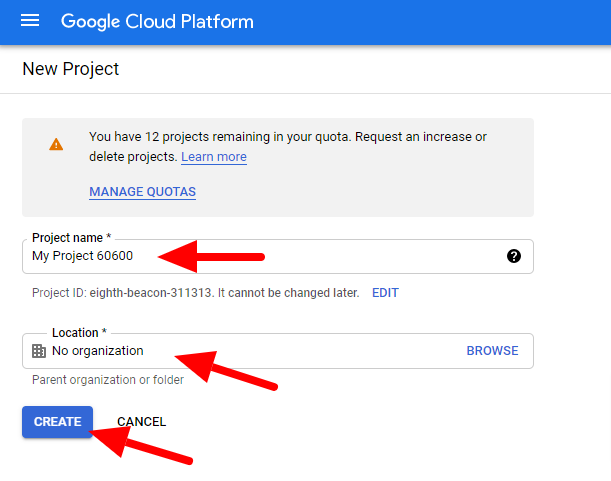The height and width of the screenshot is (481, 611).
Task: Edit the project ID
Action: 385,293
